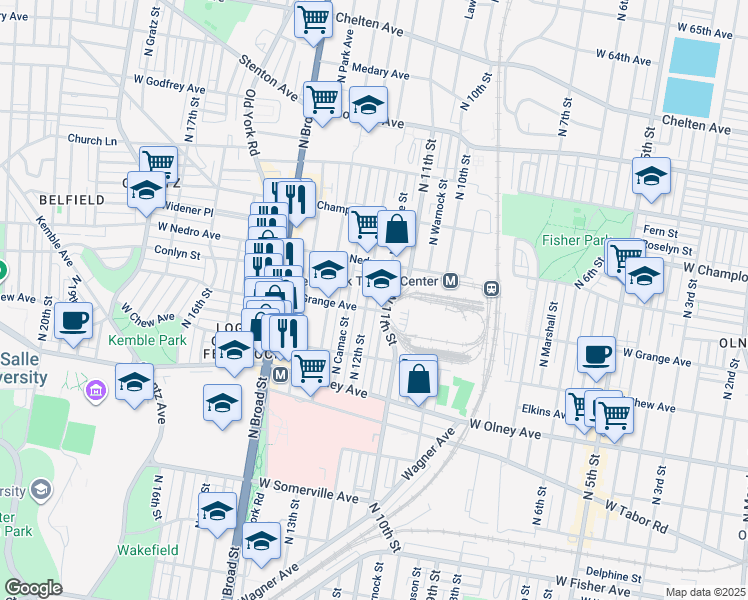
Task: Click the graduation cap marker above the Wakefield label
Action: (x=218, y=514)
